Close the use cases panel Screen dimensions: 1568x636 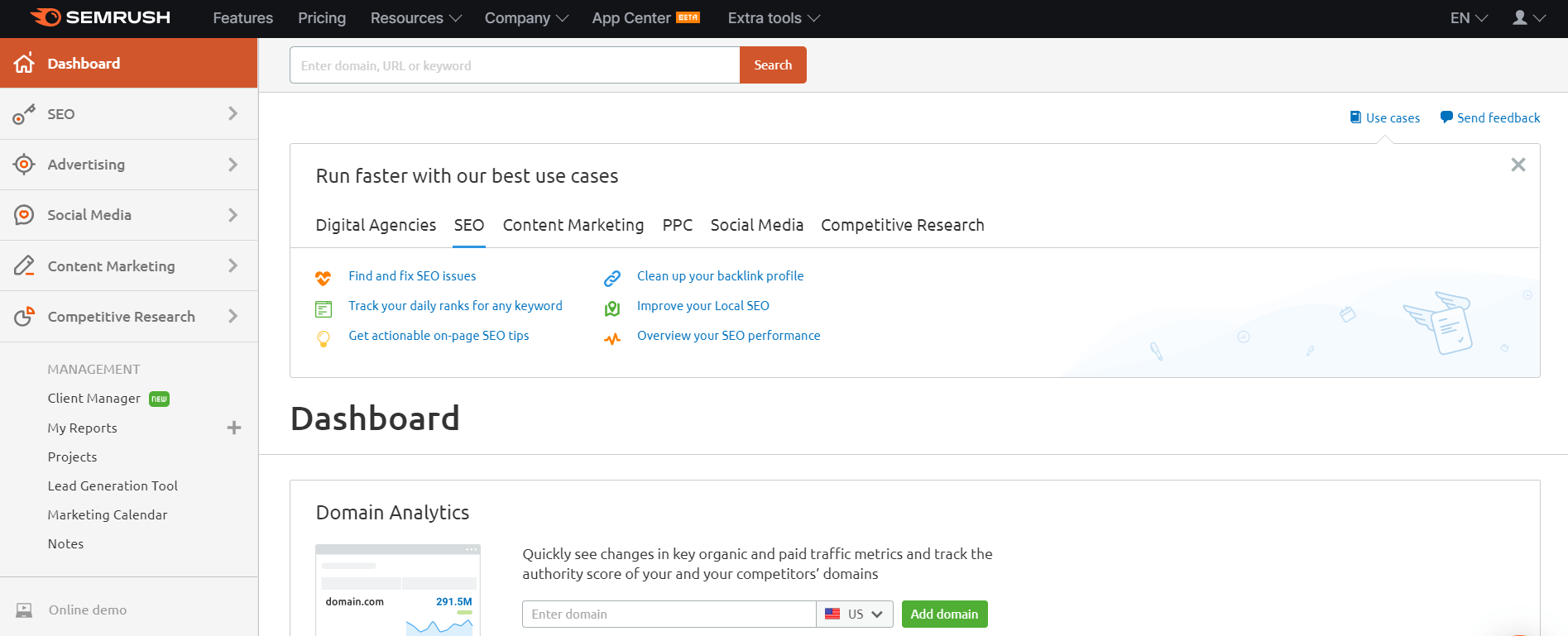(1518, 165)
